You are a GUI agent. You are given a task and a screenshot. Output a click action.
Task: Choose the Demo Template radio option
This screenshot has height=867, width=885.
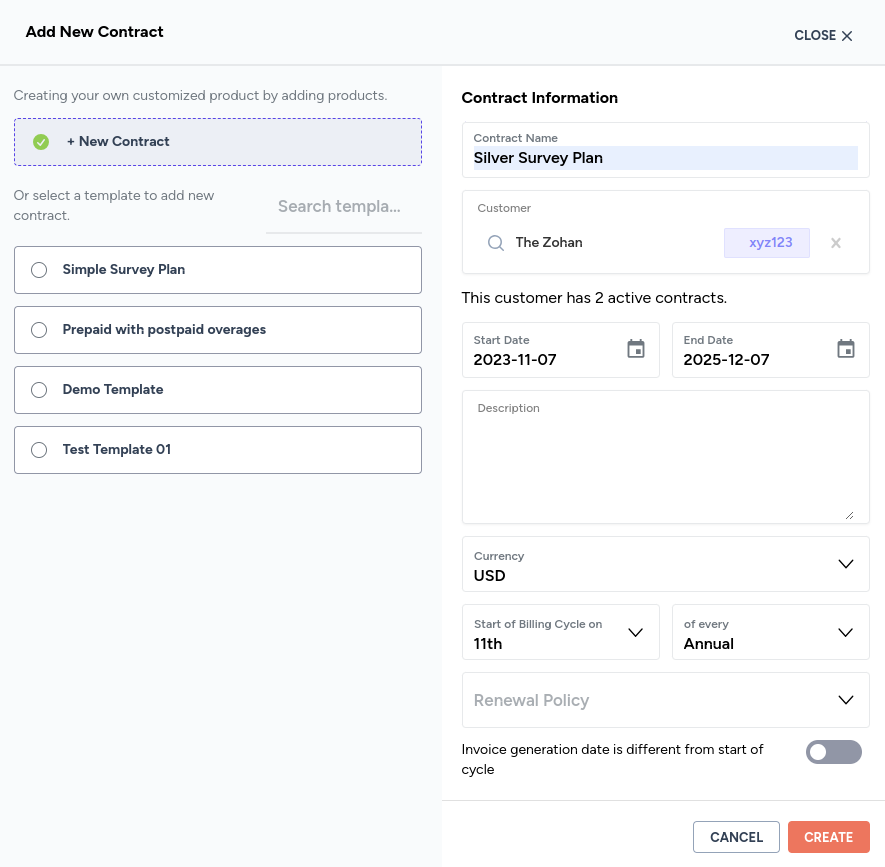coord(39,390)
